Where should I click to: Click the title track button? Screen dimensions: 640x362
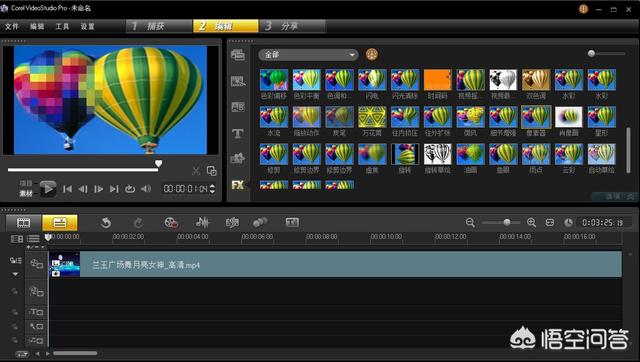[36, 312]
